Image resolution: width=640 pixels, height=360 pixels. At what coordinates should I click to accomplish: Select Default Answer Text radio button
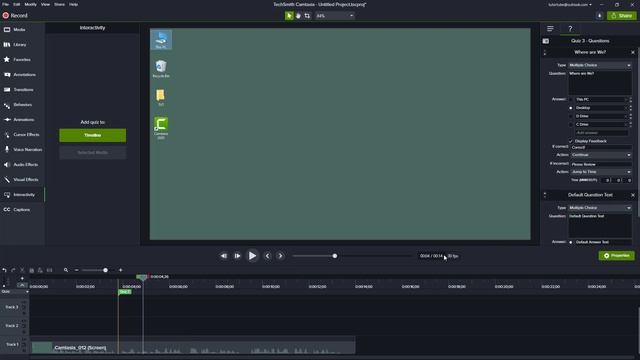(x=571, y=242)
